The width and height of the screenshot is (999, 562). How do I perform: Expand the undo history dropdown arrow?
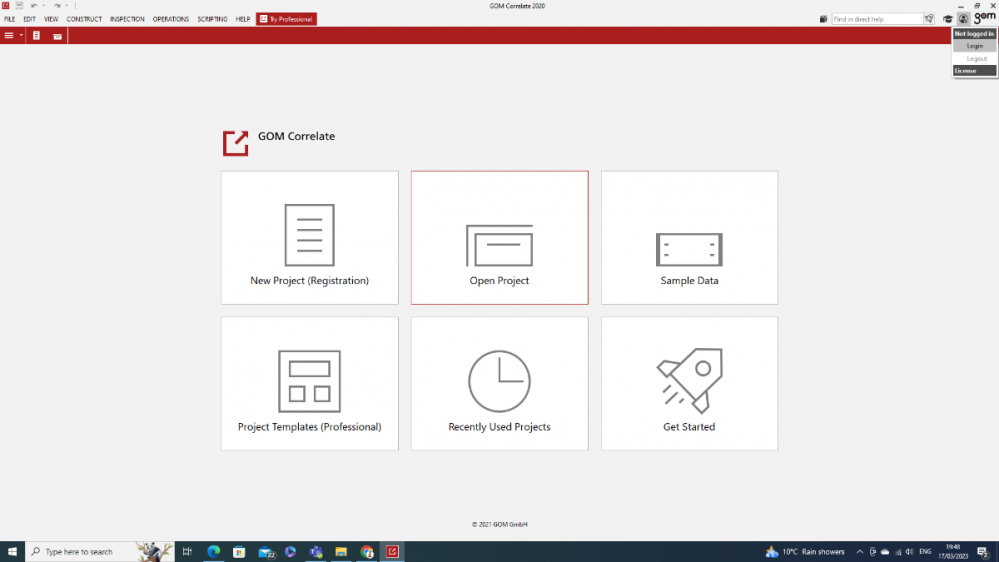click(x=44, y=6)
